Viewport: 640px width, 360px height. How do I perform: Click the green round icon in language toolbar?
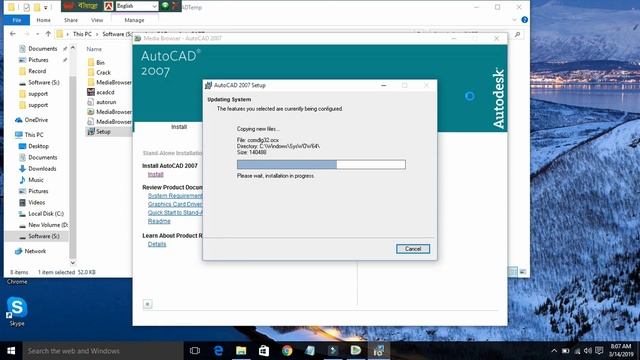click(165, 6)
